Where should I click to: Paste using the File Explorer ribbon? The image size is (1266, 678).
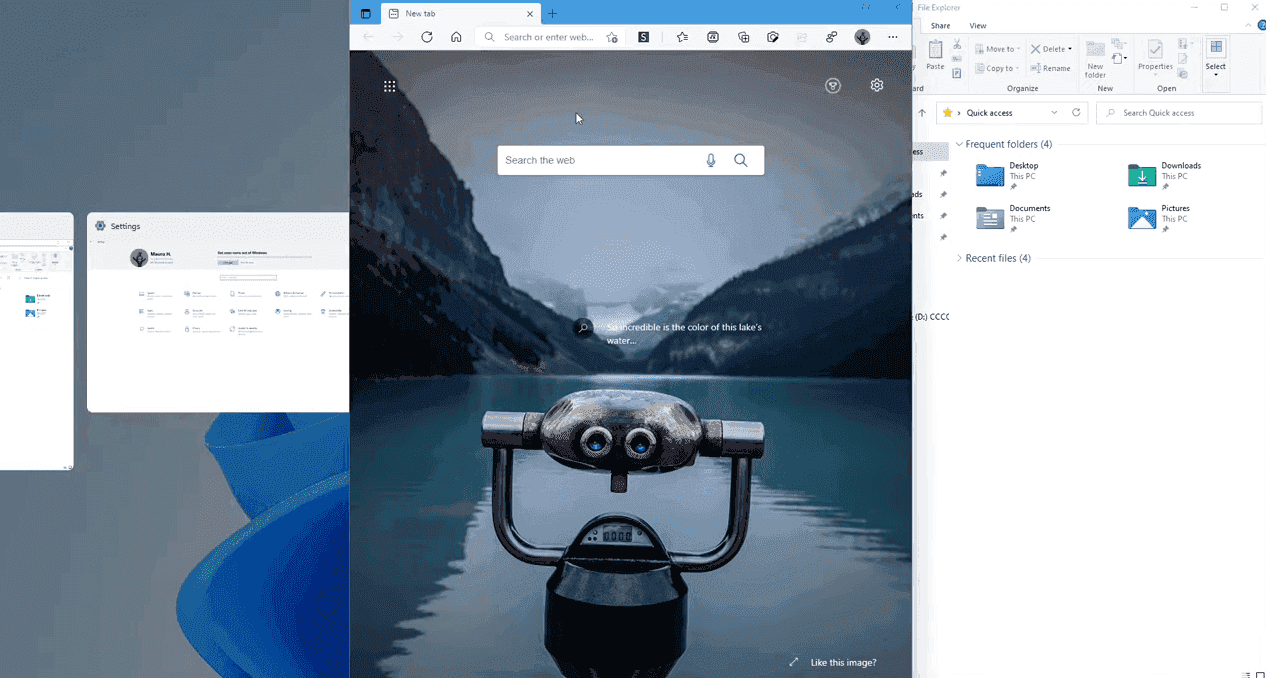coord(935,54)
